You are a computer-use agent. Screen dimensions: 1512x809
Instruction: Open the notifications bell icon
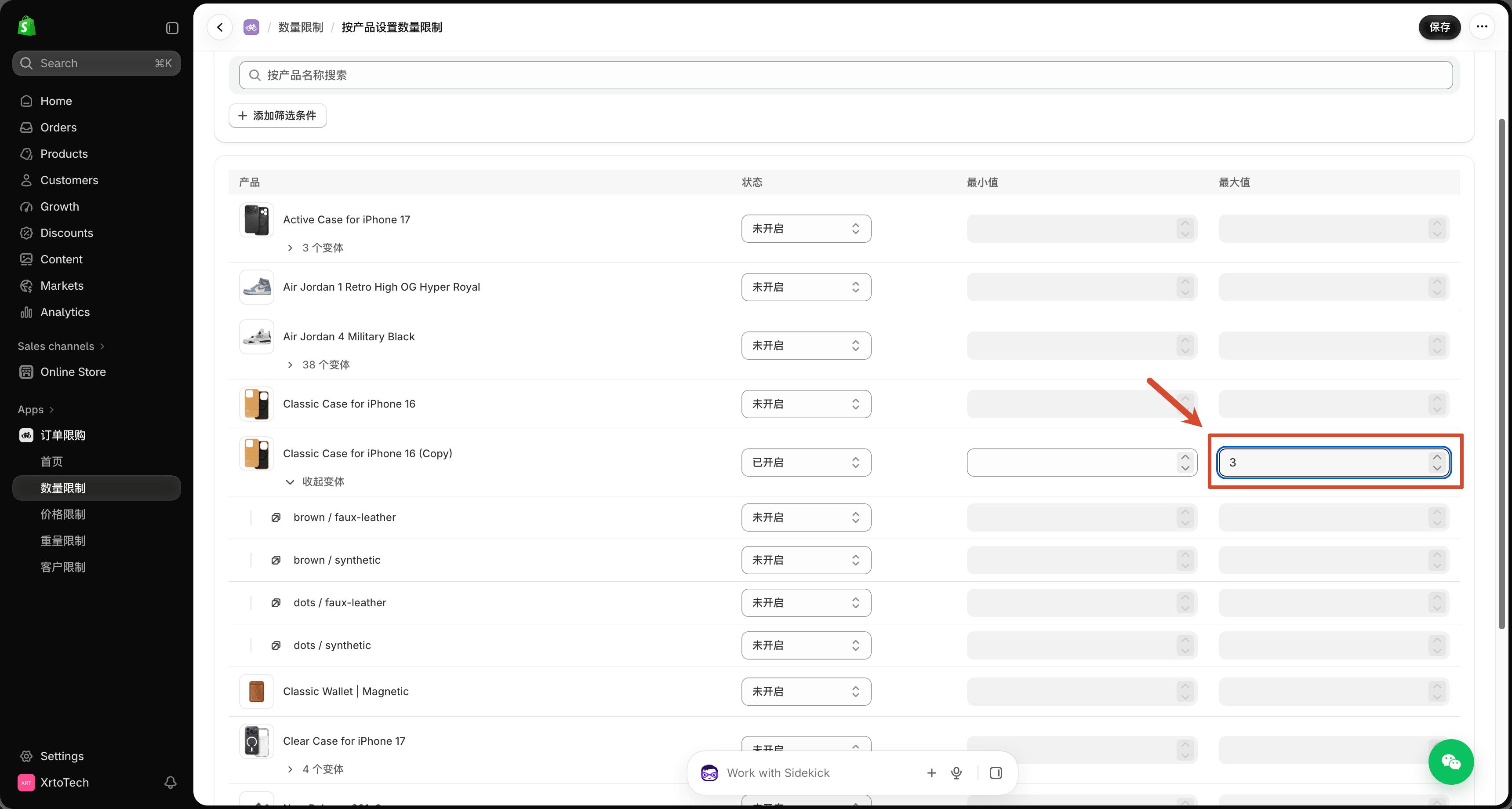[170, 782]
